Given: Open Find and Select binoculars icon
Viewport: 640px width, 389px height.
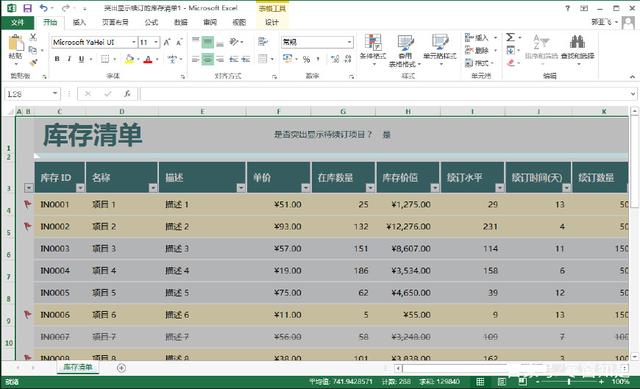Looking at the screenshot, I should [577, 42].
